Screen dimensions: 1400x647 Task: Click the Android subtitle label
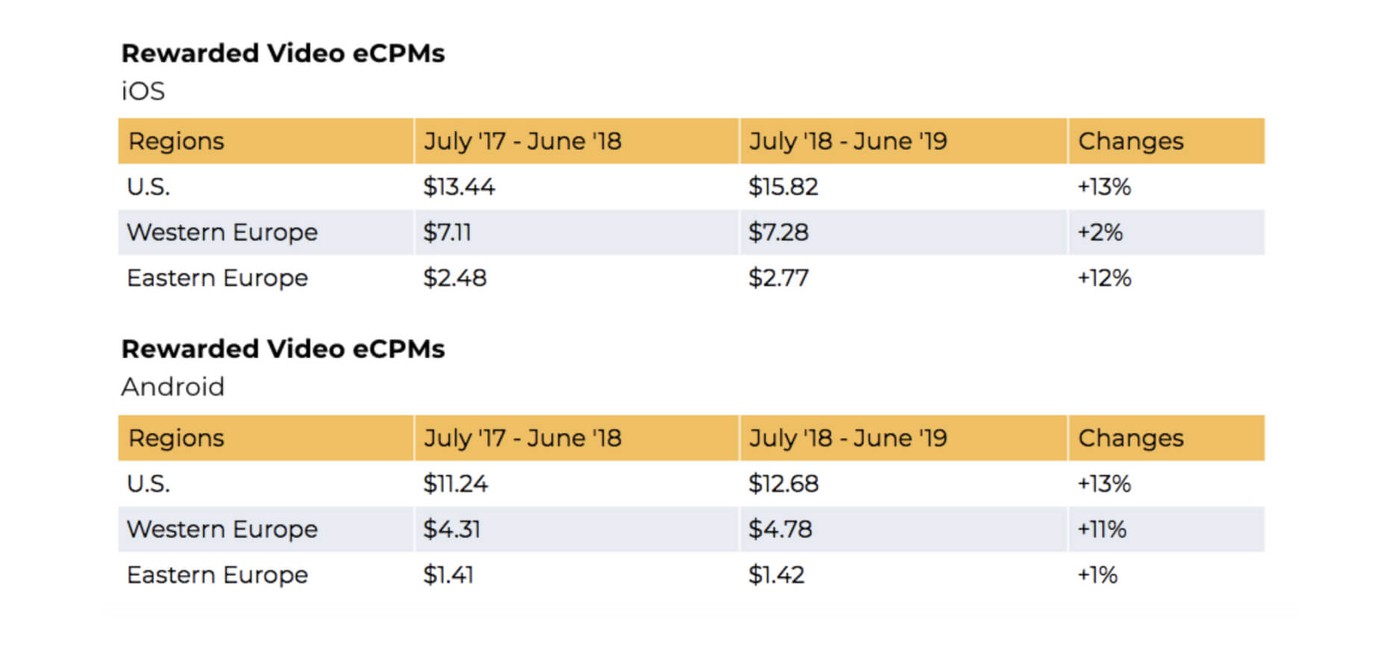[x=173, y=387]
